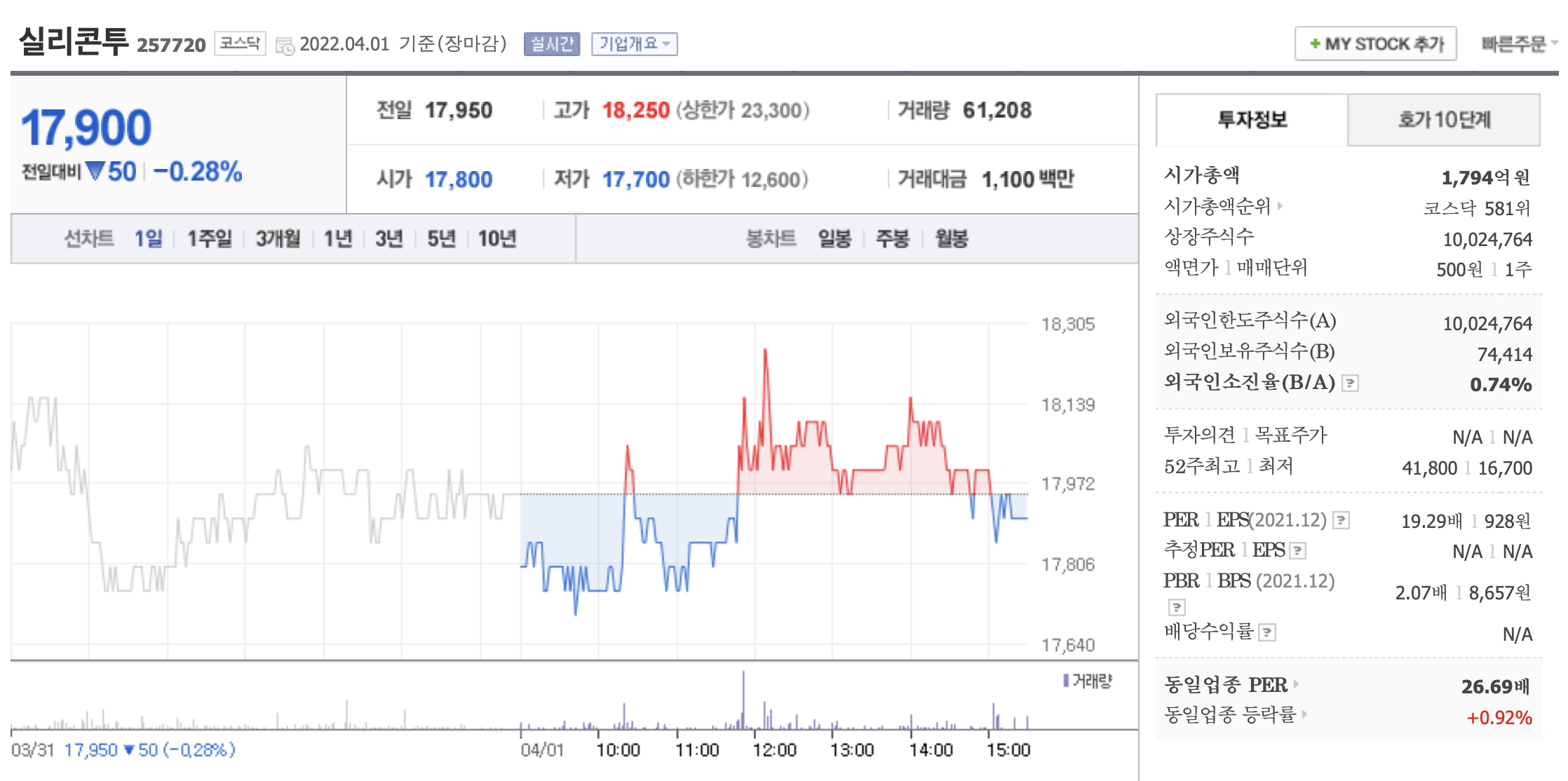Viewport: 1568px width, 781px height.
Task: Expand 동일업종 등락률 arrow link
Action: point(1305,714)
